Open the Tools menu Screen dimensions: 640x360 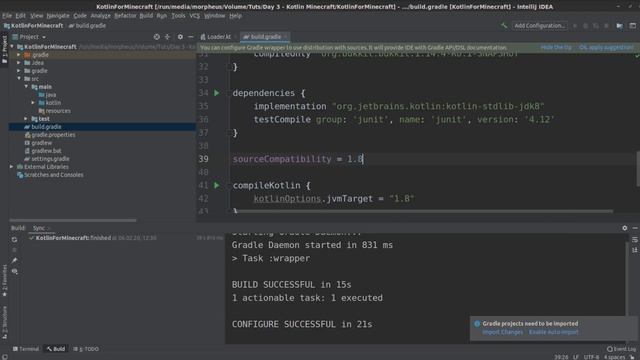178,16
